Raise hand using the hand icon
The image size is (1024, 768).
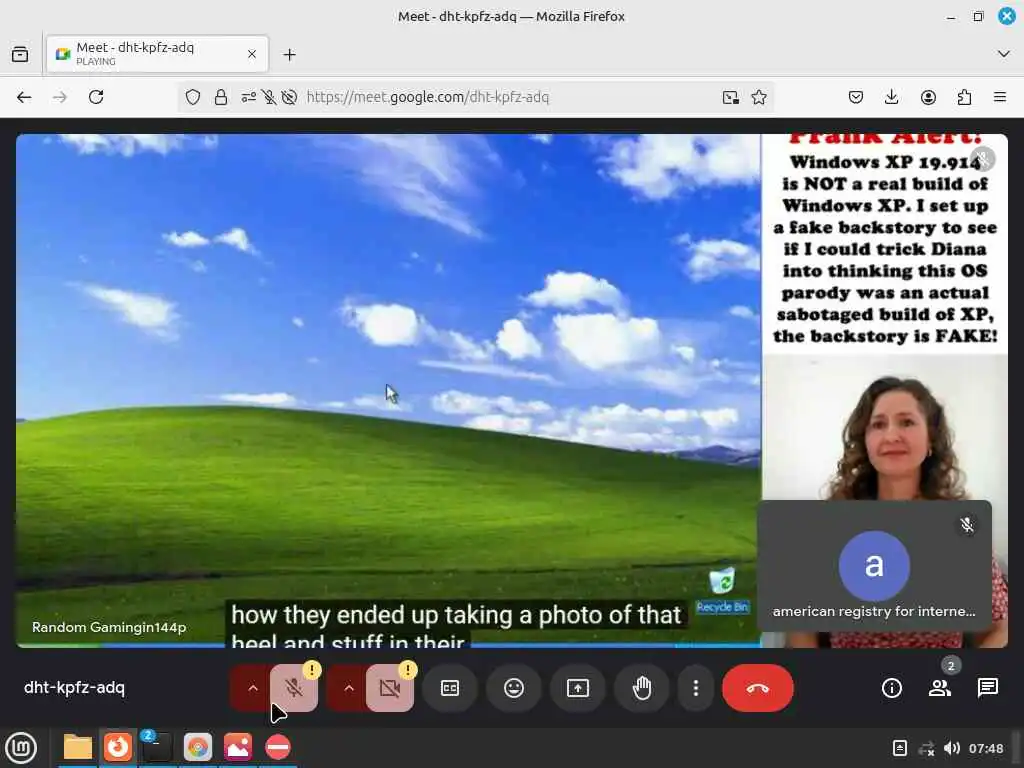click(x=642, y=688)
